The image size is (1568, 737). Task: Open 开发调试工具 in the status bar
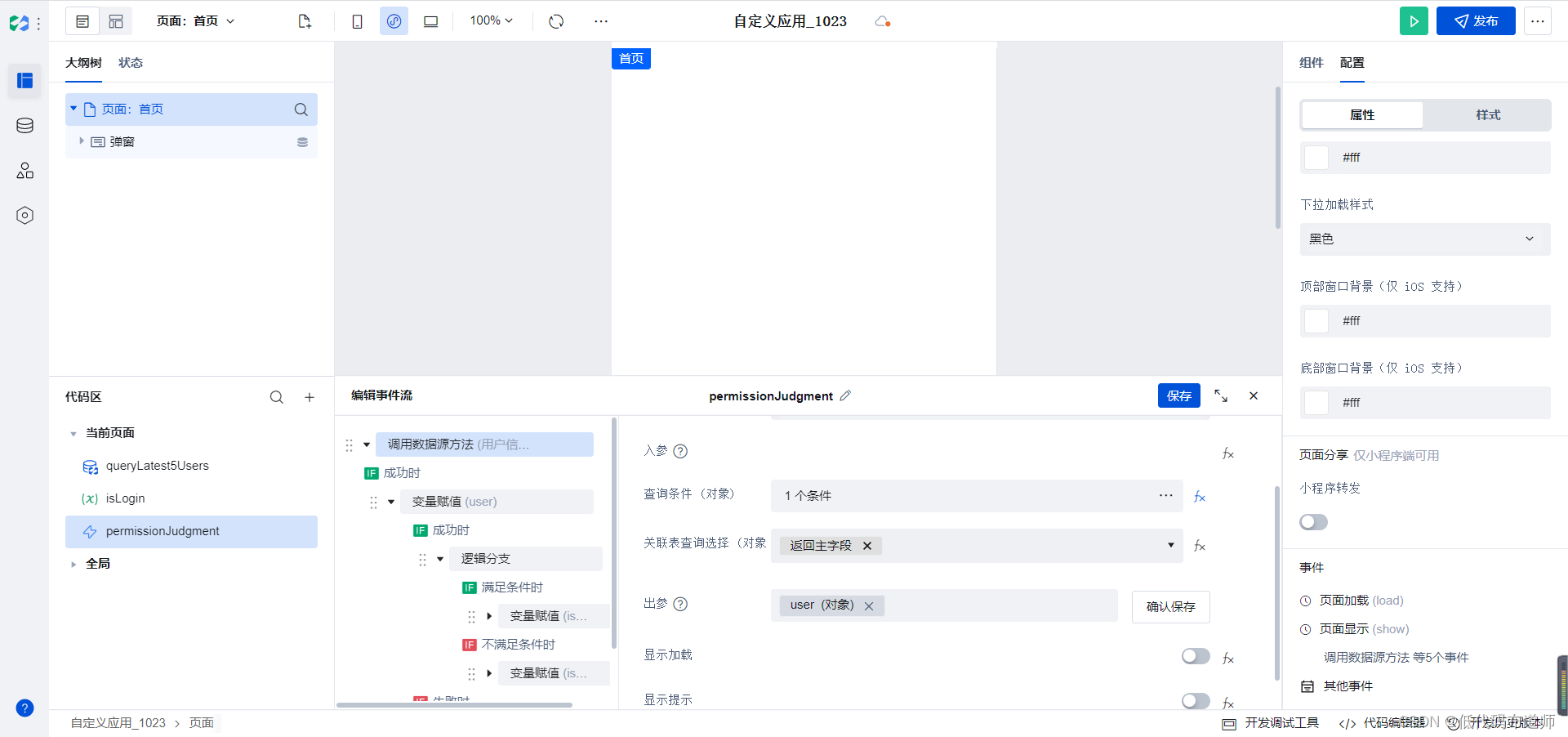(x=1271, y=723)
